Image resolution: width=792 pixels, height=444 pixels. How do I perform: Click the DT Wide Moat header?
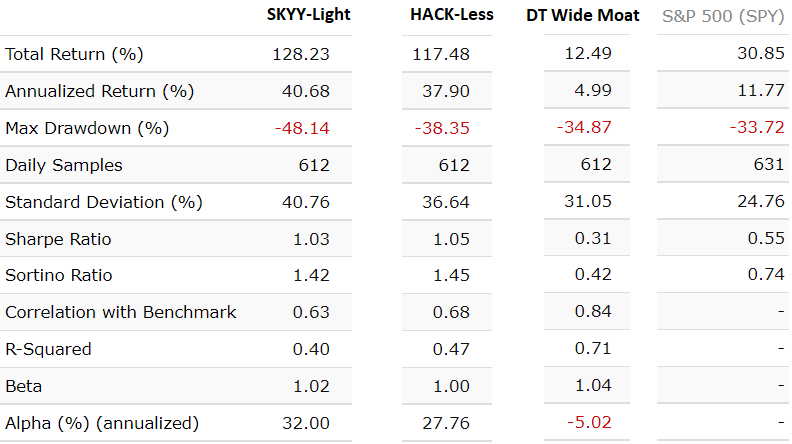(x=582, y=15)
